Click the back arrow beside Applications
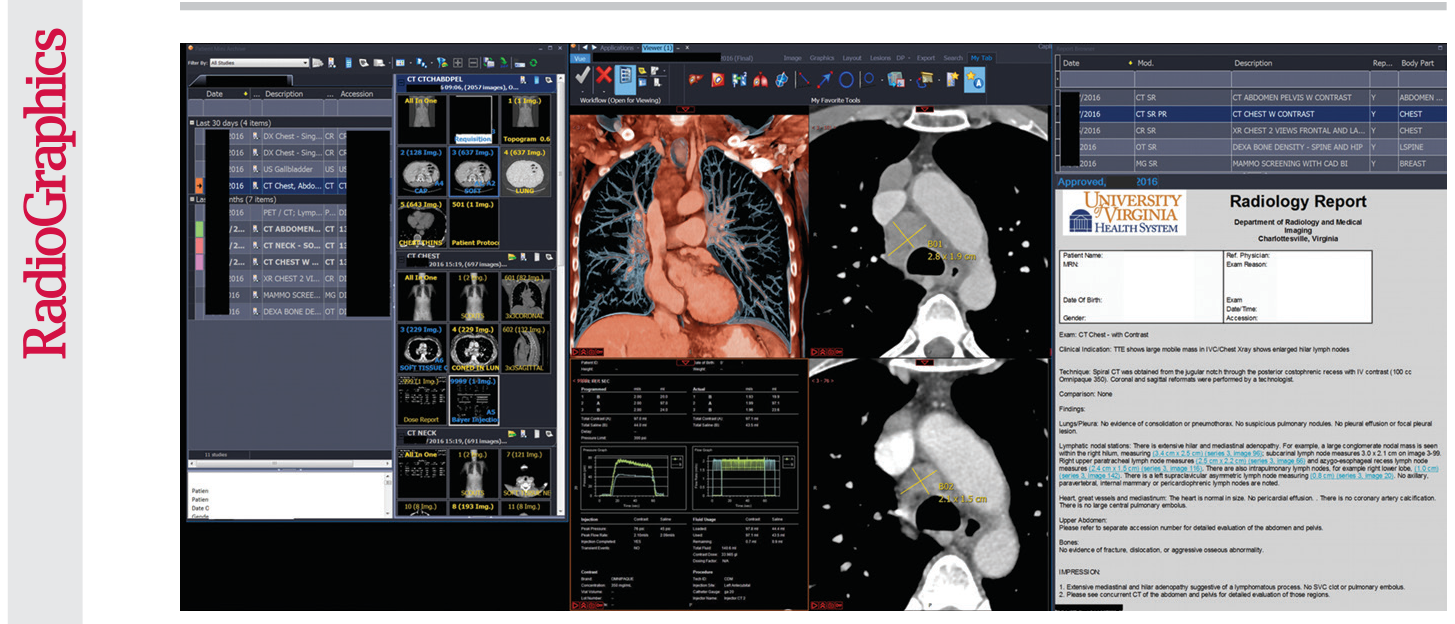 tap(585, 47)
